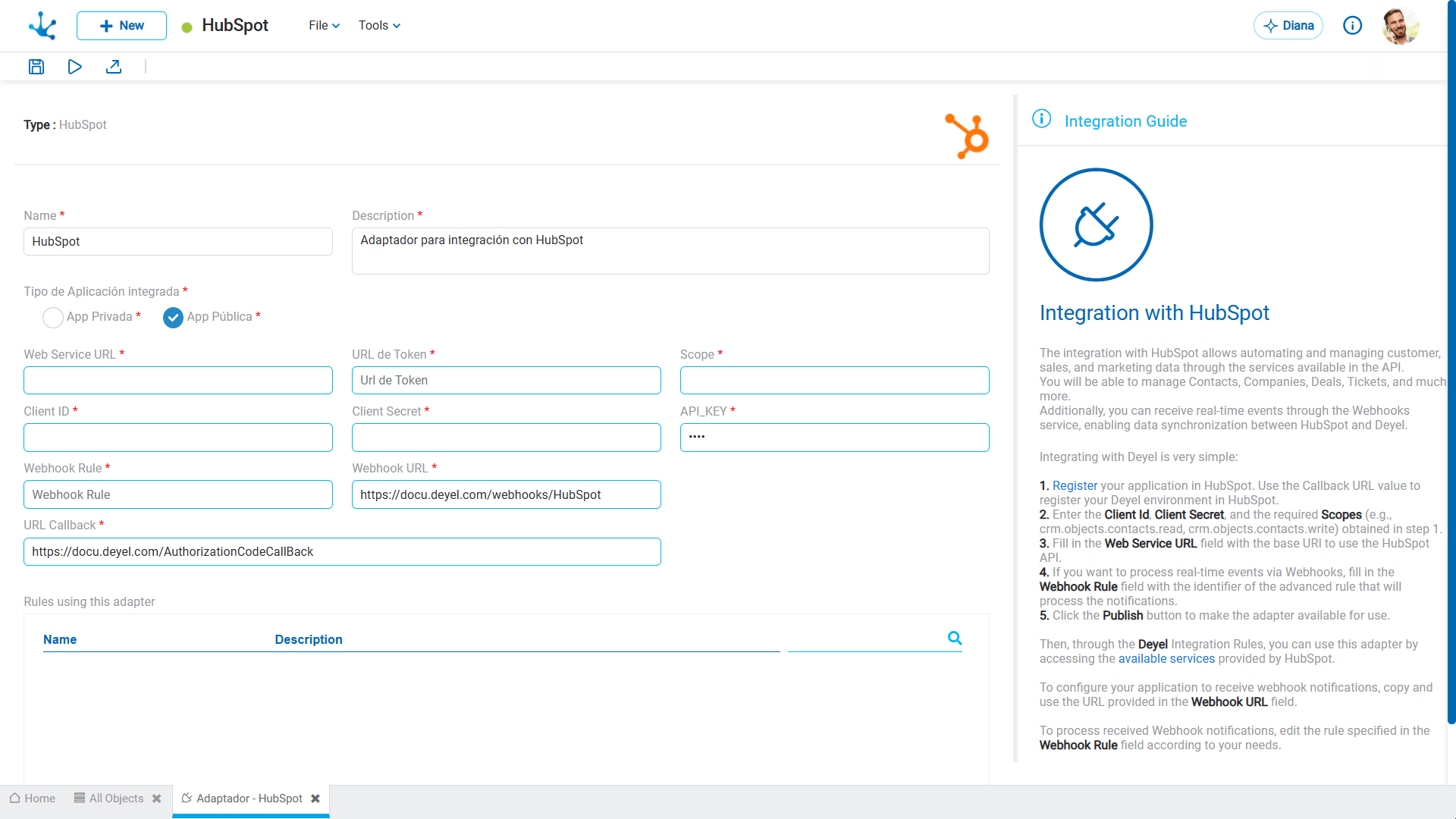Open the File menu
Image resolution: width=1456 pixels, height=819 pixels.
tap(324, 26)
